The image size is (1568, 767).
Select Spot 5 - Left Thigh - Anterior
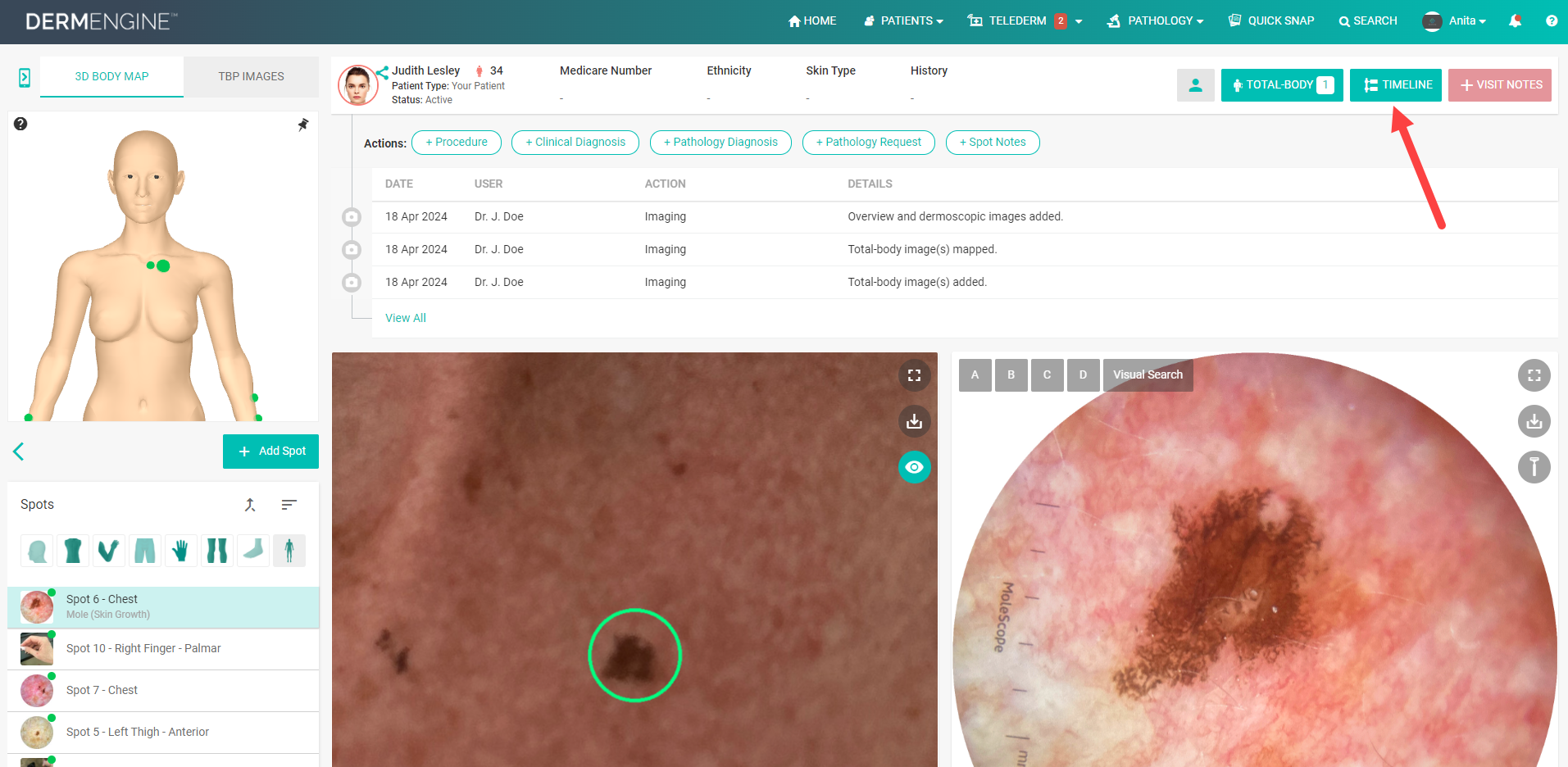163,733
